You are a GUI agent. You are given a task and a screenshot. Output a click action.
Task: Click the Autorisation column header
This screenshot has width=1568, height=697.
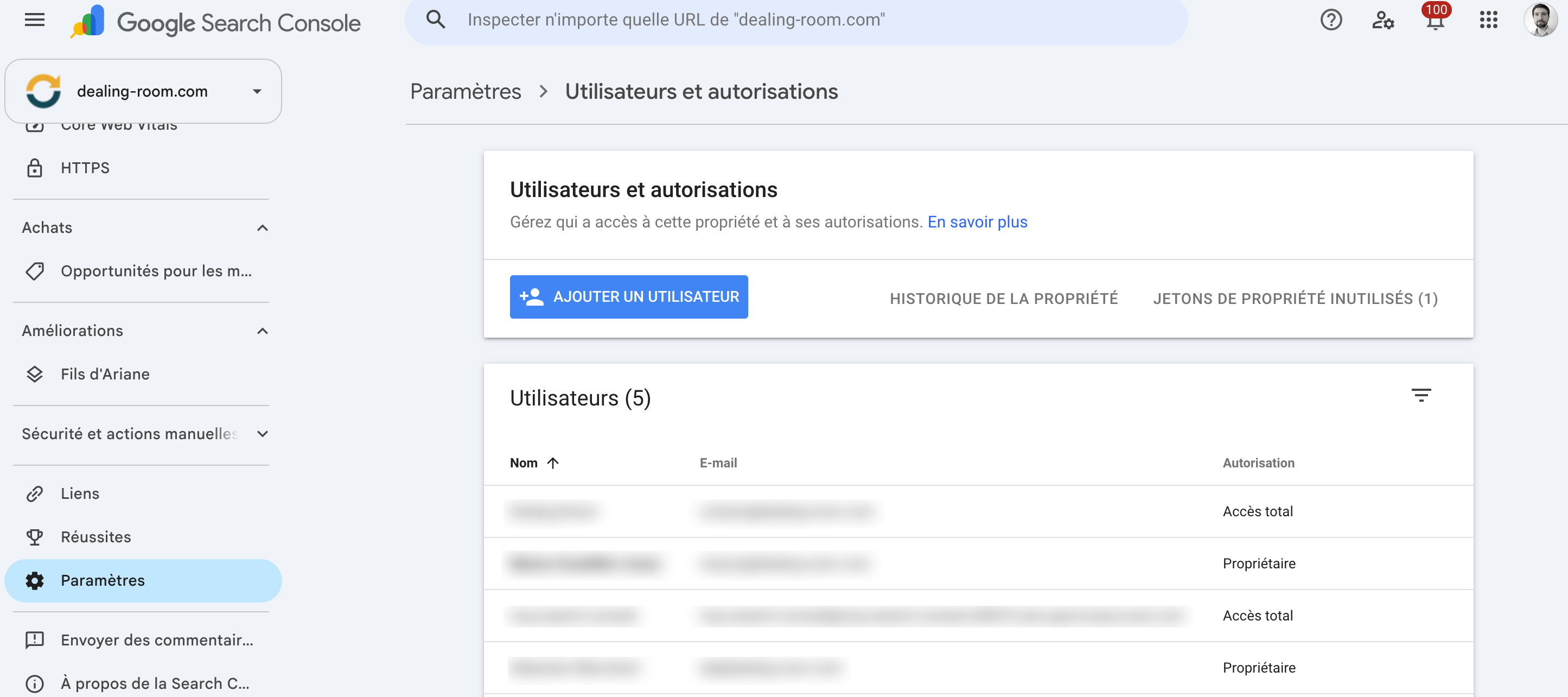(1259, 463)
